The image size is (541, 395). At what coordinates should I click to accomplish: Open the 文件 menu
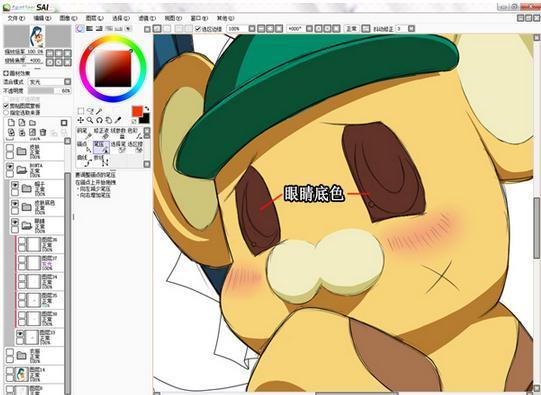click(16, 18)
